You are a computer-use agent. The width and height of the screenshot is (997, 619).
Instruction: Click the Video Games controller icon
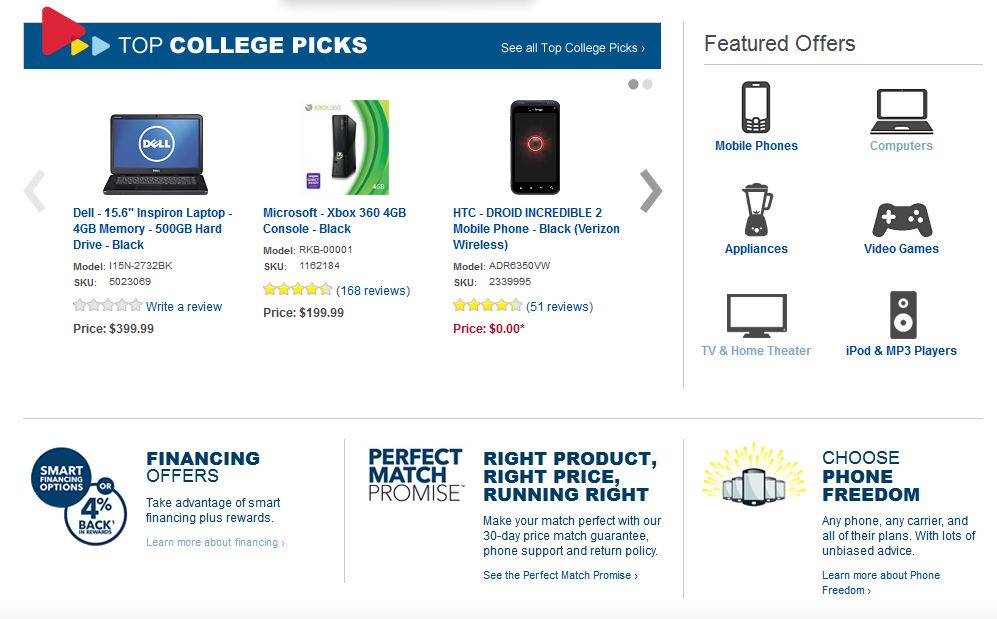[x=901, y=219]
